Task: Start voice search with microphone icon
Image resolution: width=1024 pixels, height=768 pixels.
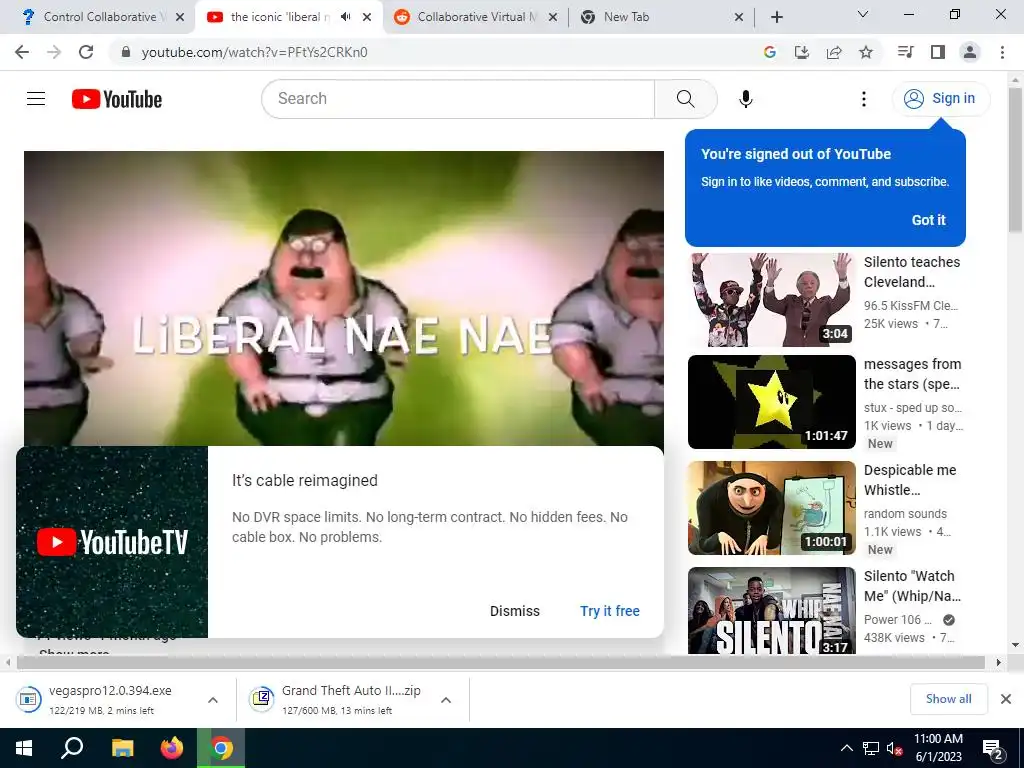Action: pyautogui.click(x=746, y=99)
